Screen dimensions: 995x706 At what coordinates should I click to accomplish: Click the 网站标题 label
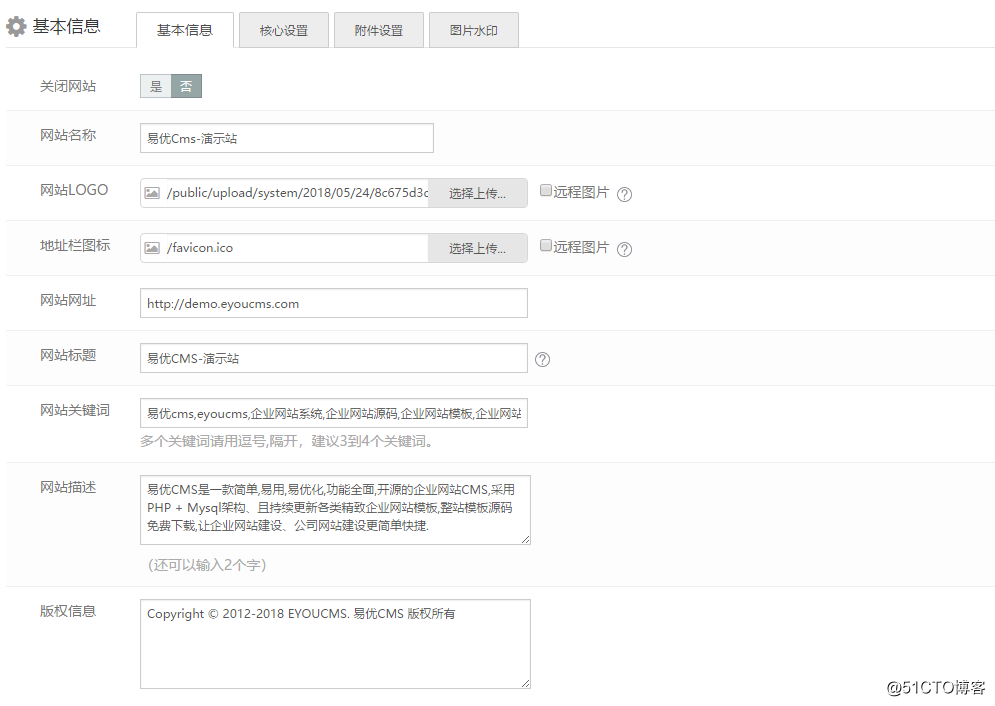click(x=68, y=355)
